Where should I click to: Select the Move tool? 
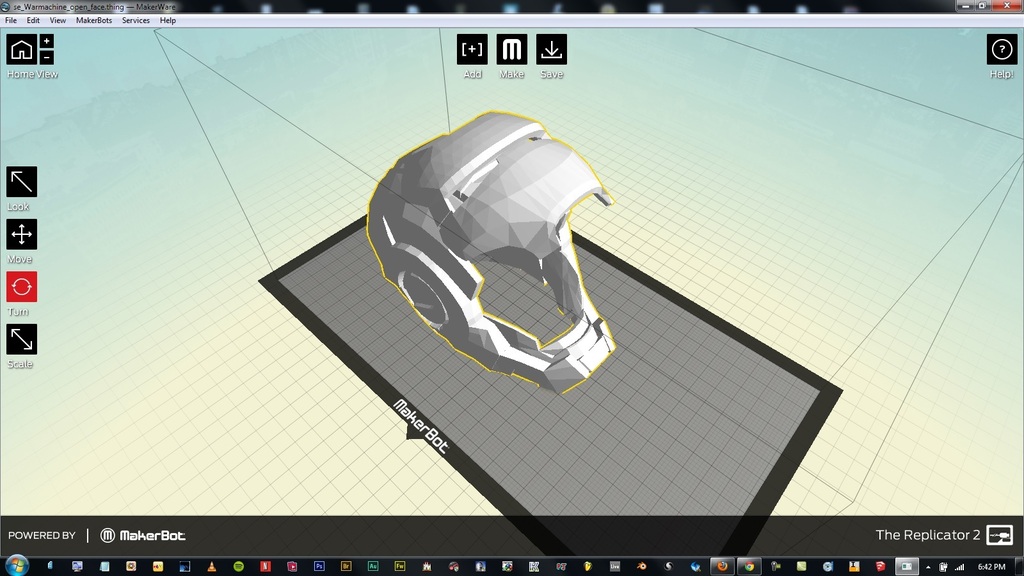pos(21,234)
